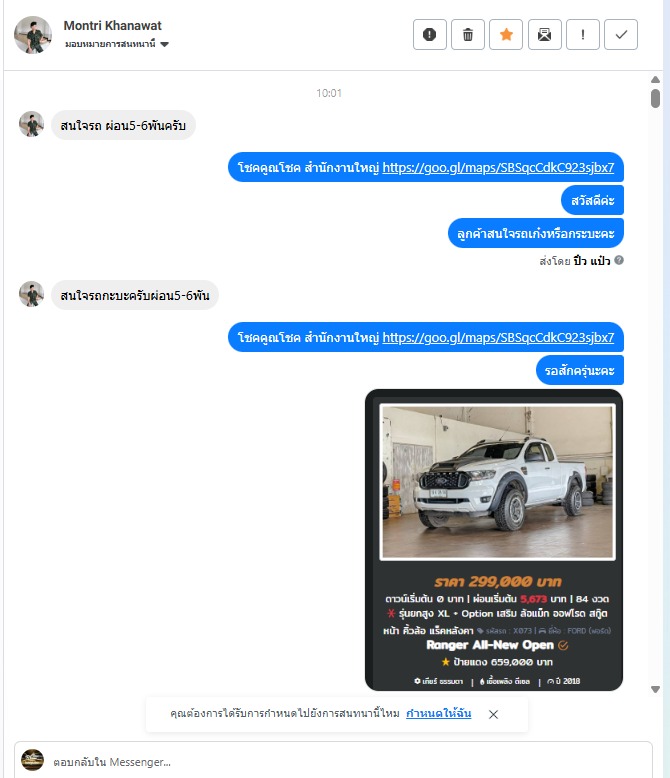
Task: Delete conversation with trash icon
Action: (468, 35)
